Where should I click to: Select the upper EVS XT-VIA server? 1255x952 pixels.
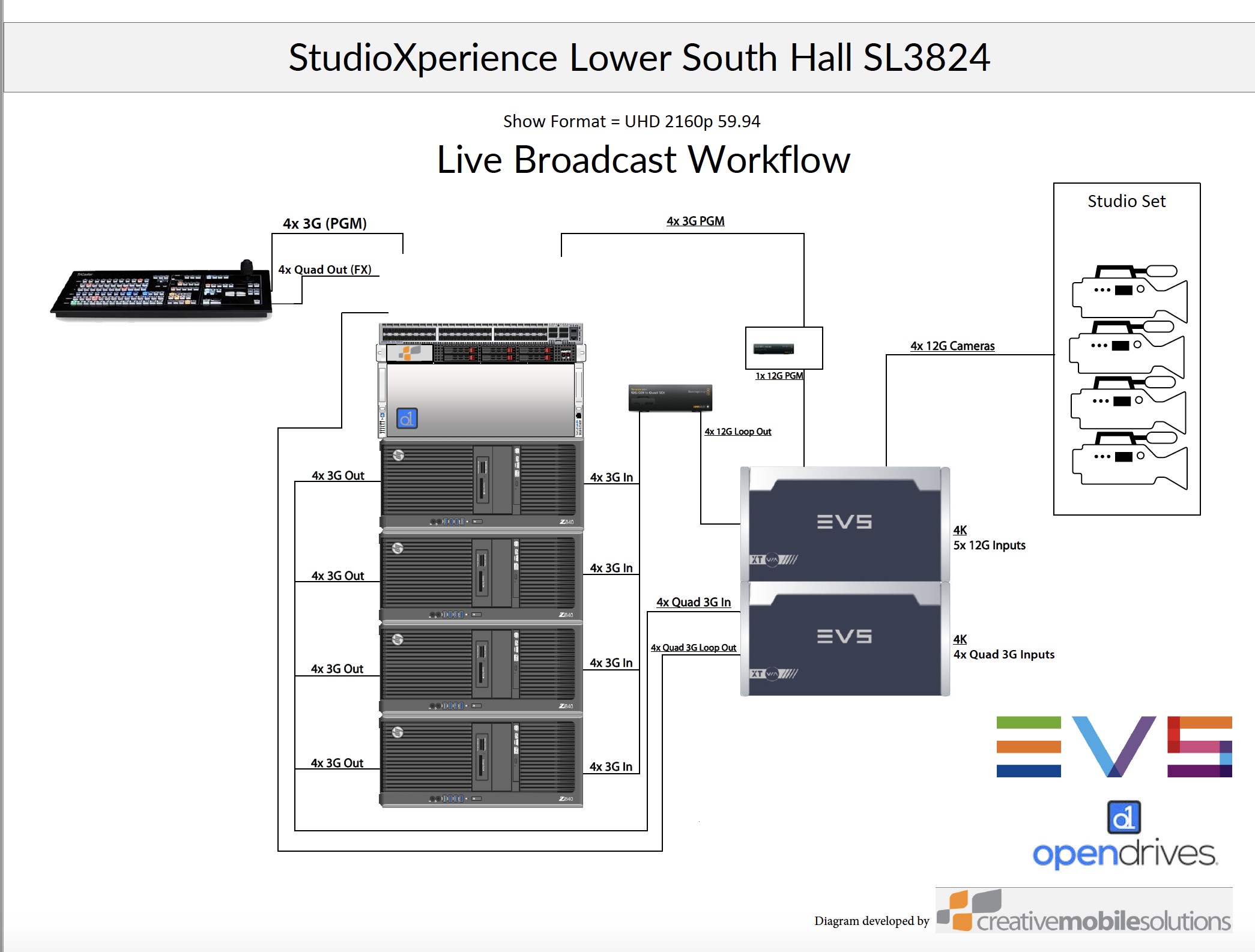tap(845, 523)
